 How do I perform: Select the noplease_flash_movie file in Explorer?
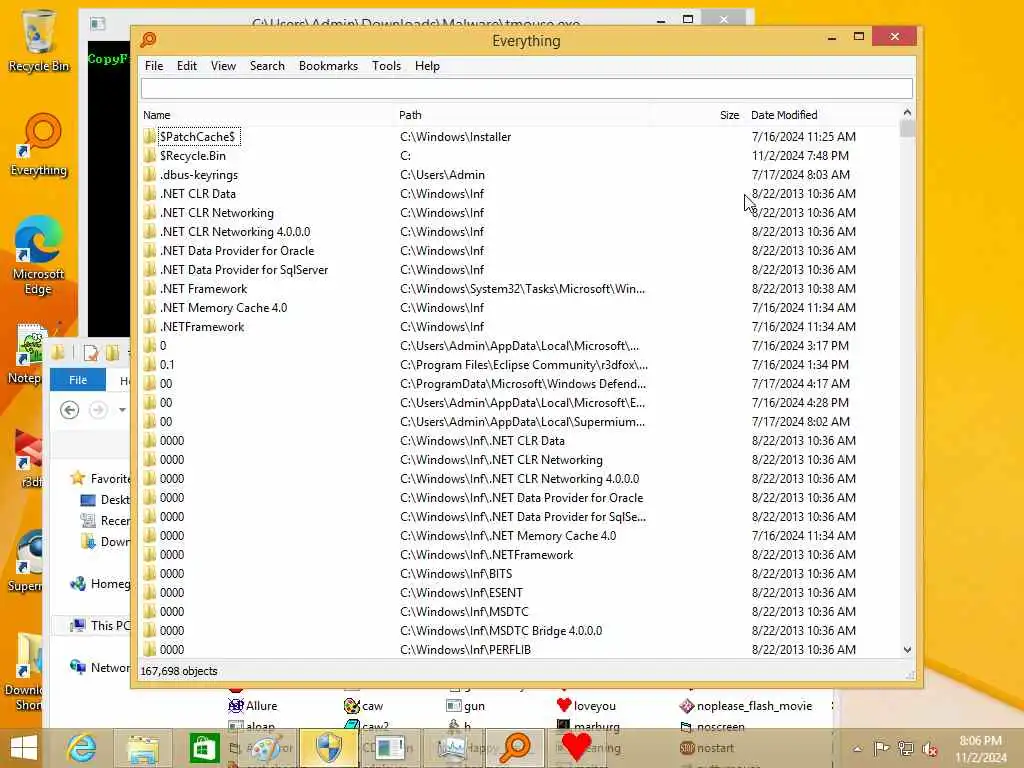746,706
